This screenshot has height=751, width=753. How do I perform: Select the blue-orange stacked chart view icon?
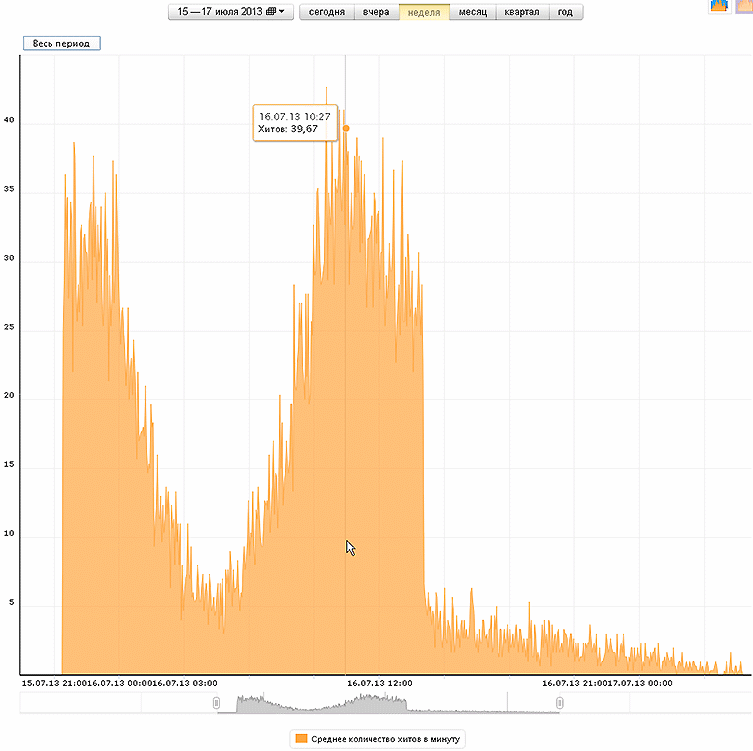click(x=719, y=5)
